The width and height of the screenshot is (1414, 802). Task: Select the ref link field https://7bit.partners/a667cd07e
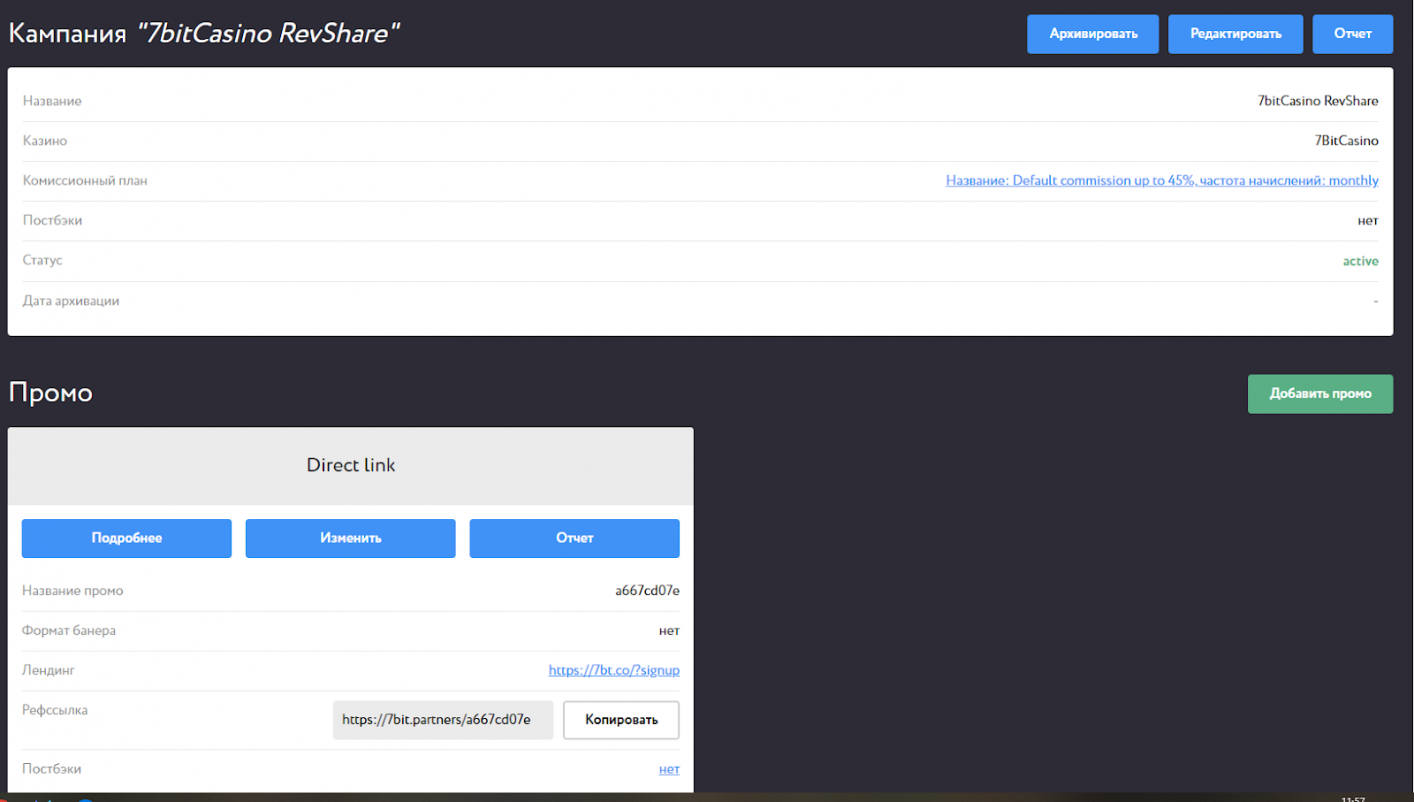(443, 720)
